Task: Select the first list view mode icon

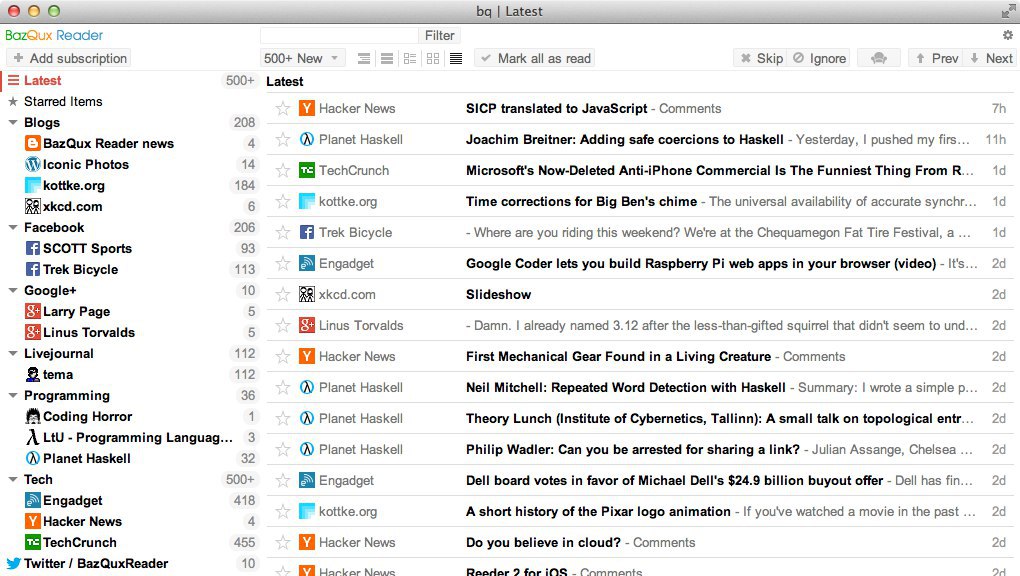Action: coord(364,59)
